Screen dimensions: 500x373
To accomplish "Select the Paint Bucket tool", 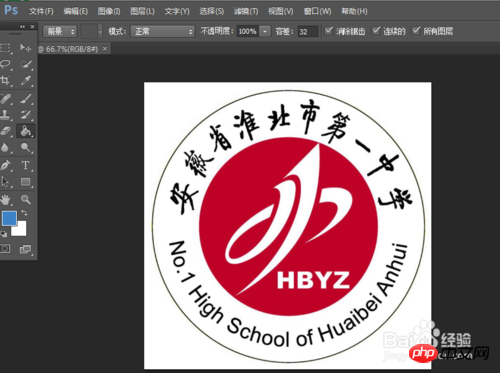I will 25,131.
